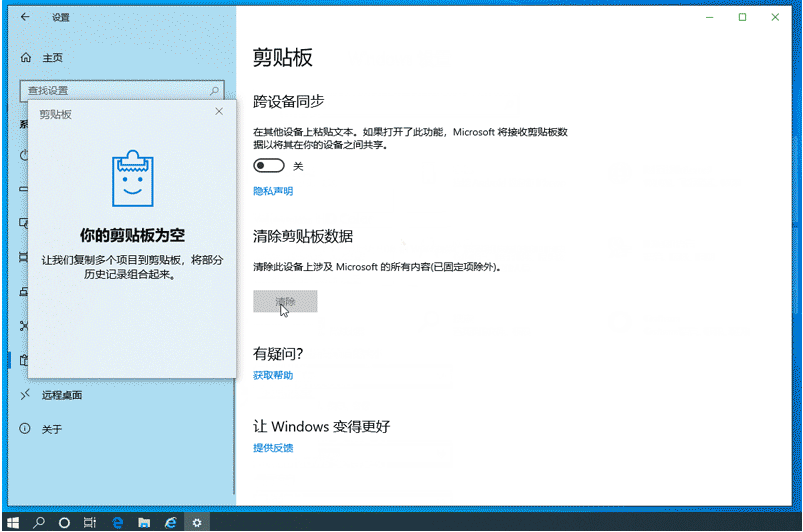
Task: Click the back arrow in Settings
Action: 25,17
